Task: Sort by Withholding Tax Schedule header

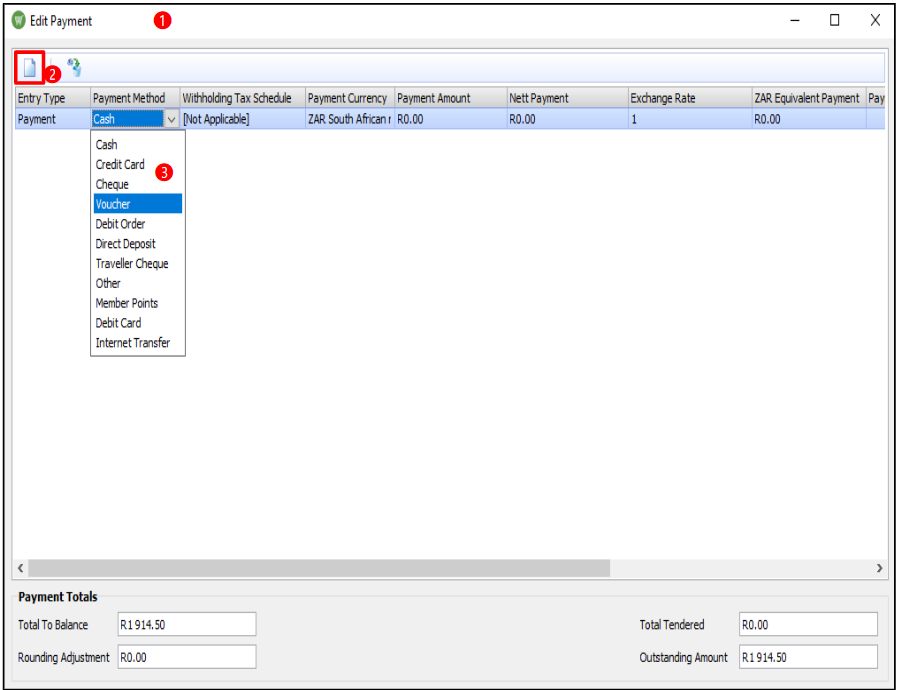Action: [x=242, y=98]
